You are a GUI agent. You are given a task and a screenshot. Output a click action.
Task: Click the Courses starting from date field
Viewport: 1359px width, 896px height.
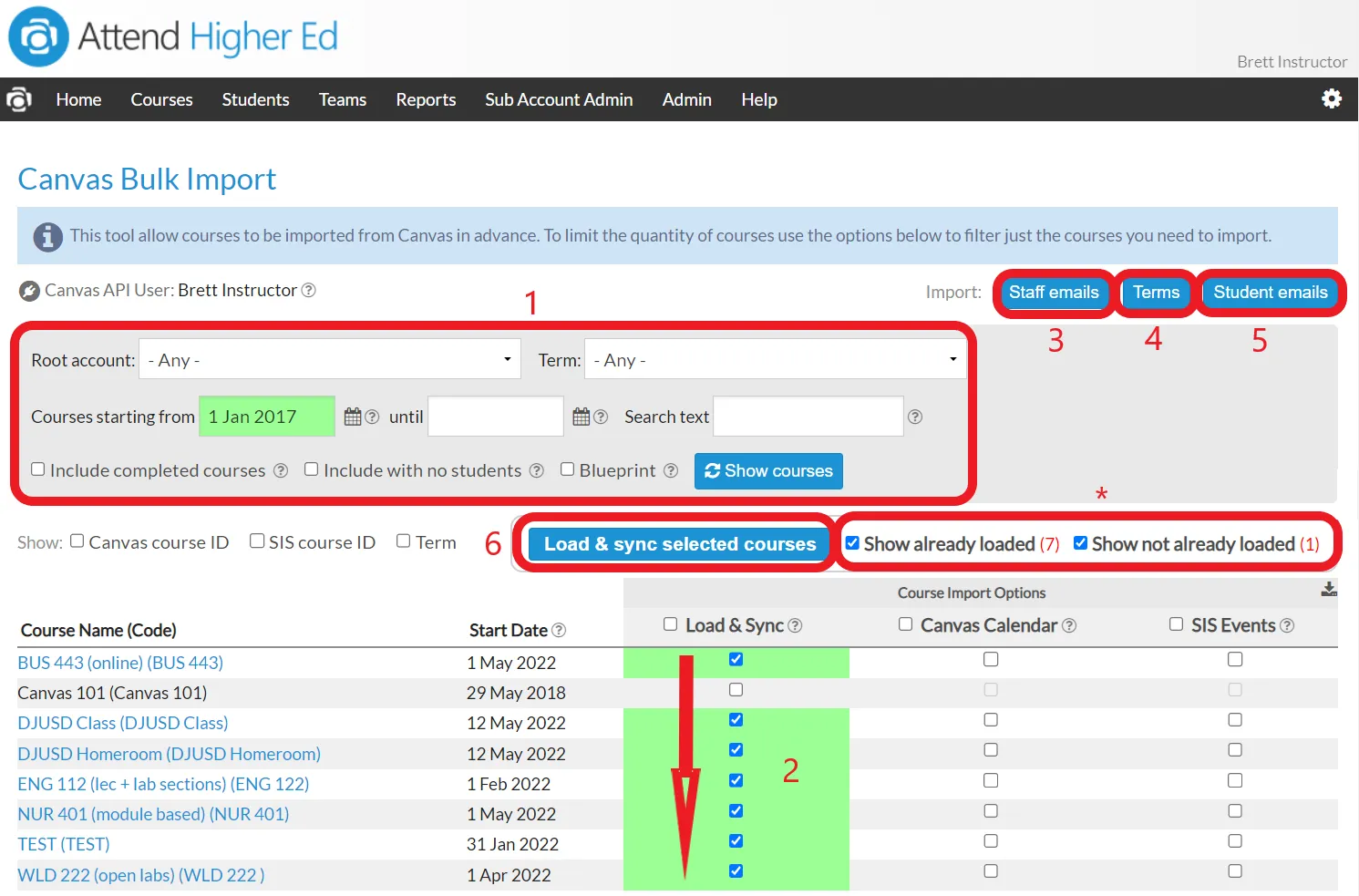tap(267, 417)
